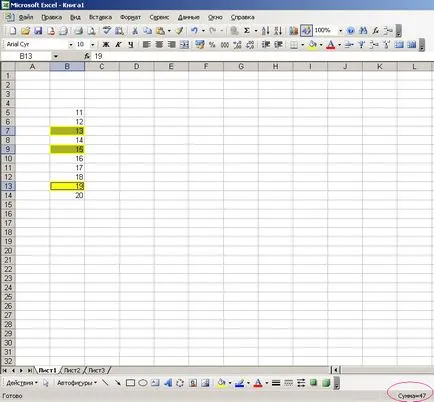Apply drawing toolbar line color

(x=239, y=383)
